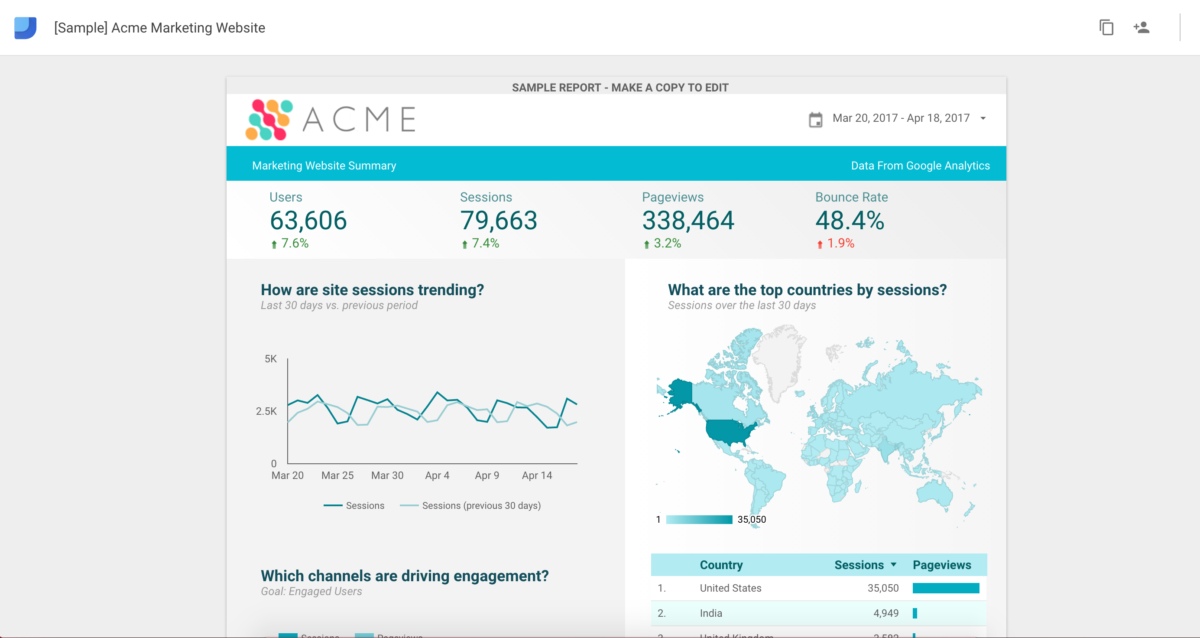Click Sample Report make a copy header
Screen dimensions: 1200x638
pyautogui.click(x=620, y=88)
